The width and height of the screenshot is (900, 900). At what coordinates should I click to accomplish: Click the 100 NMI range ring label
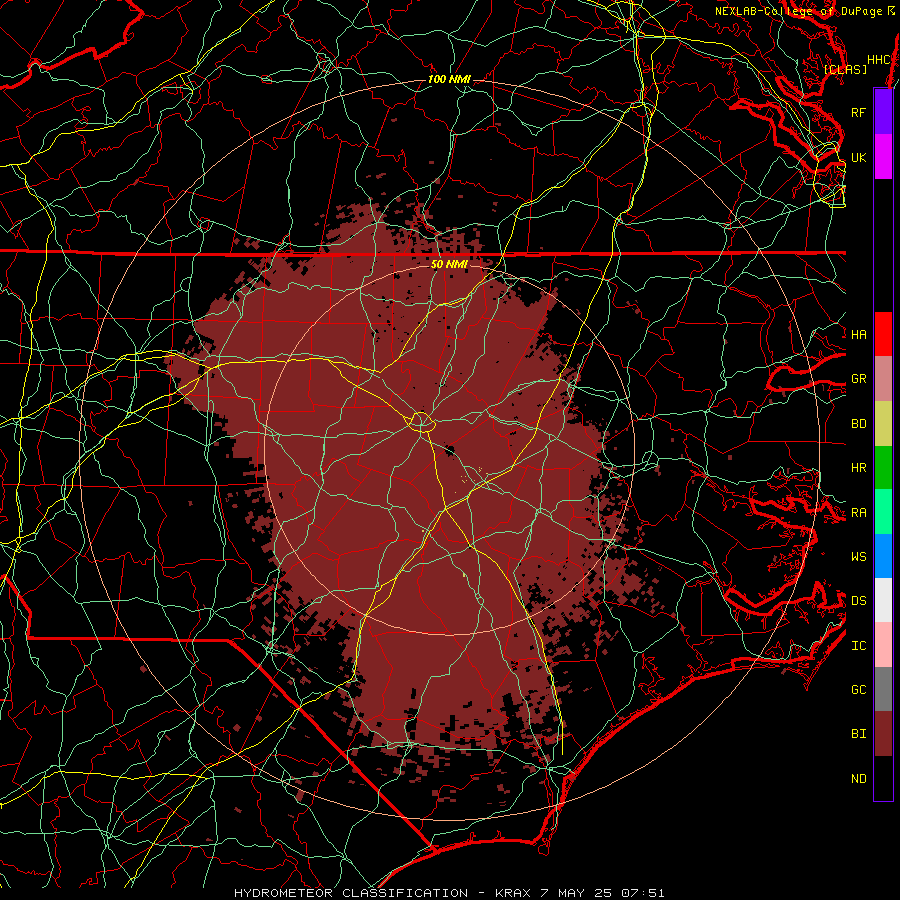click(x=449, y=79)
